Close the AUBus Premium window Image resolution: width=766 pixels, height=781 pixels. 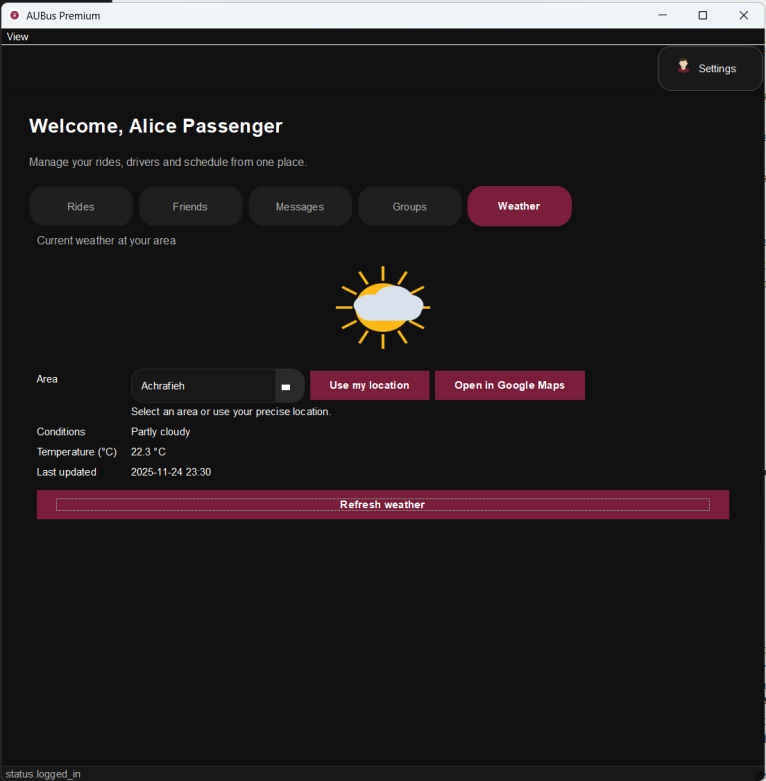coord(744,15)
